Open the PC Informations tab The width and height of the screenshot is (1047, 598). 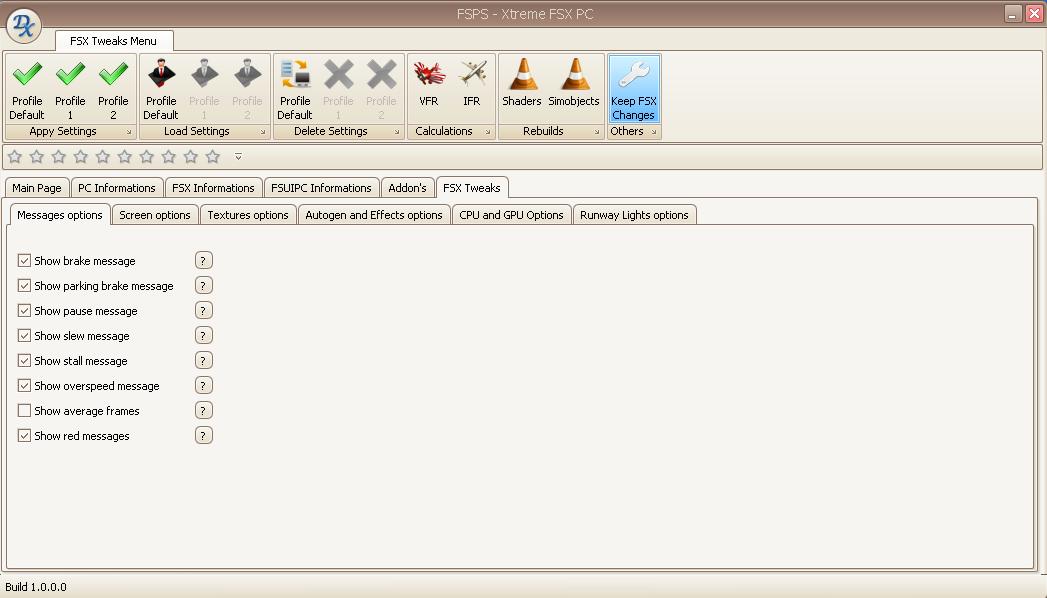117,188
